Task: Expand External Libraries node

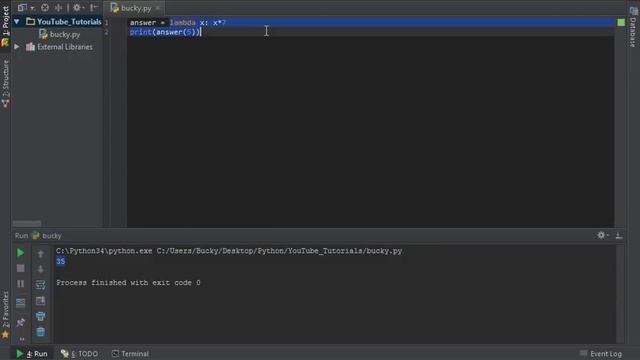Action: (17, 47)
